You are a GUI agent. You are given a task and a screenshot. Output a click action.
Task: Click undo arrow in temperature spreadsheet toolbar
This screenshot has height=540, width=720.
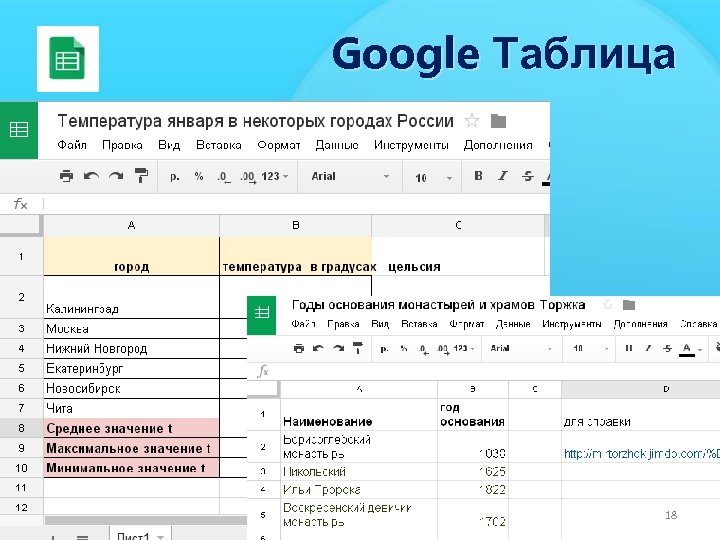91,176
